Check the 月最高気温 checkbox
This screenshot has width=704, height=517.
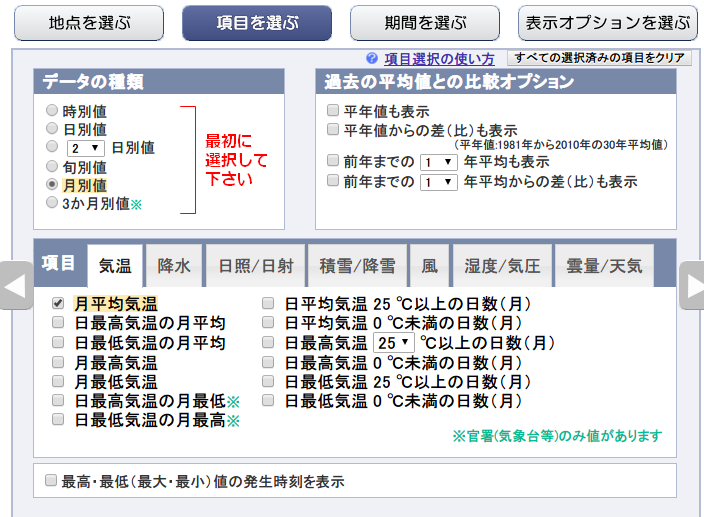[x=58, y=362]
